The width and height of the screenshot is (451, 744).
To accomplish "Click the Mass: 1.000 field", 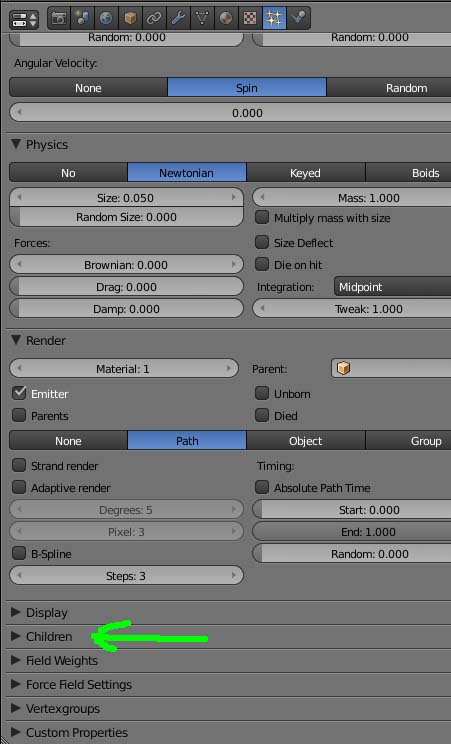I will click(352, 197).
